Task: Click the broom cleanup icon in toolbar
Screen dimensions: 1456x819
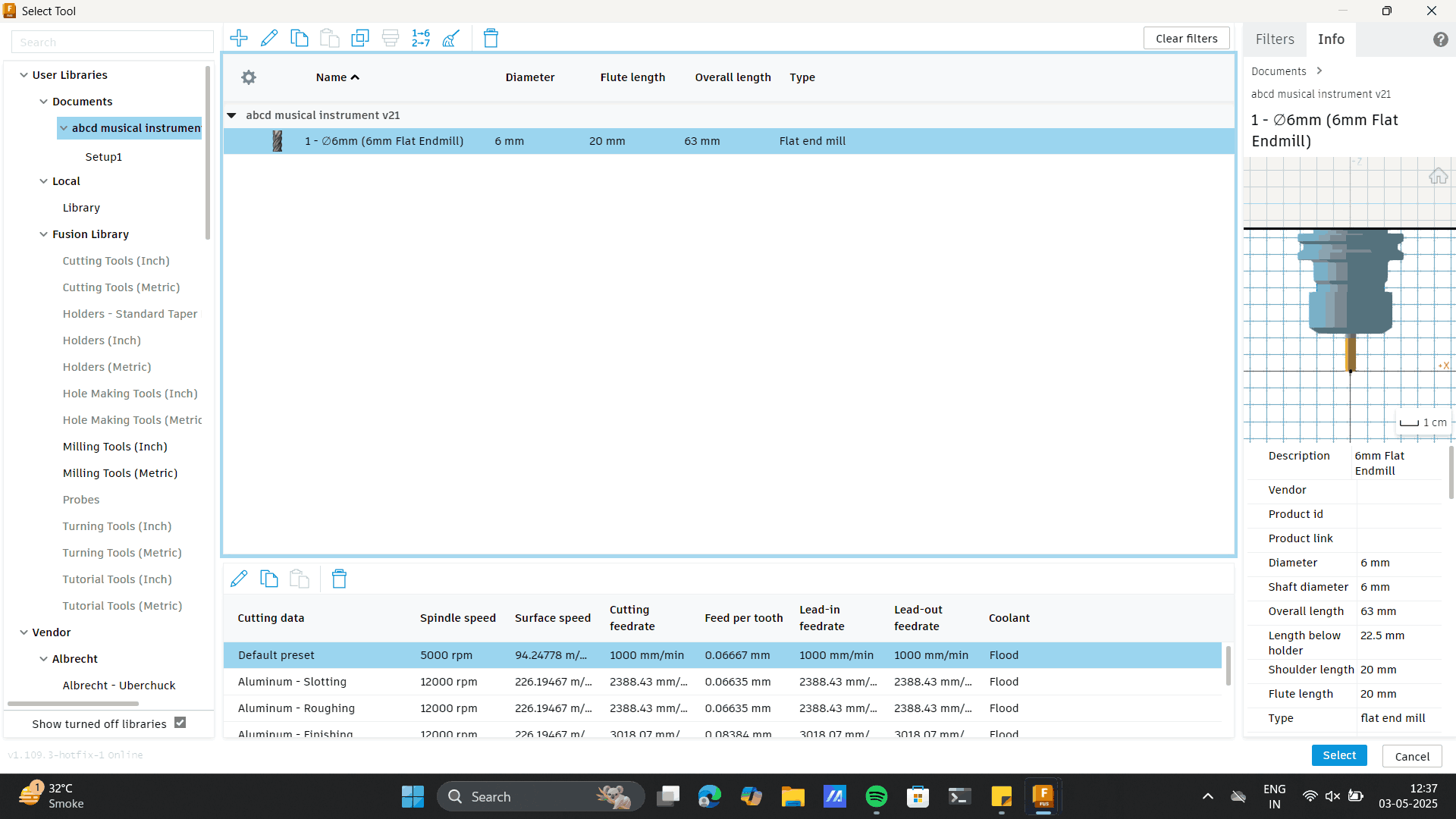Action: point(451,38)
